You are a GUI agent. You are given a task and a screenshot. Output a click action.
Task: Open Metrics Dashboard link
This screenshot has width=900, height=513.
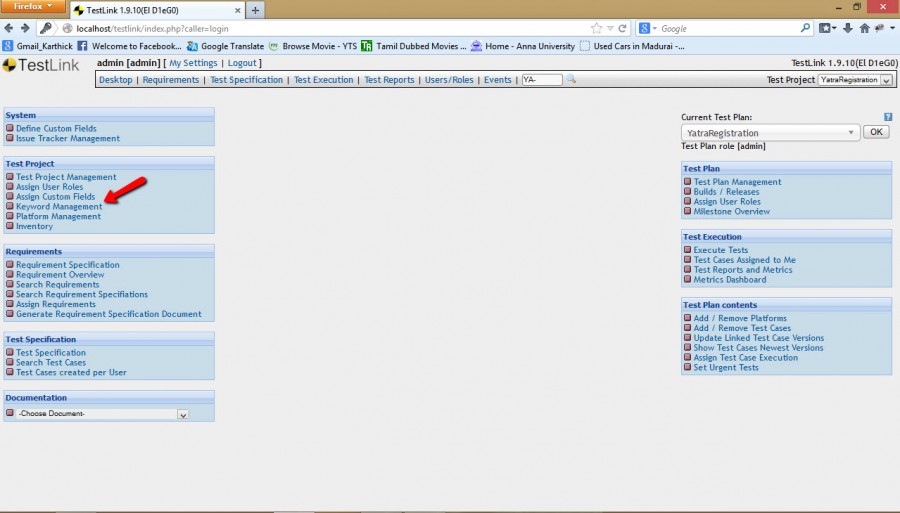tap(730, 279)
